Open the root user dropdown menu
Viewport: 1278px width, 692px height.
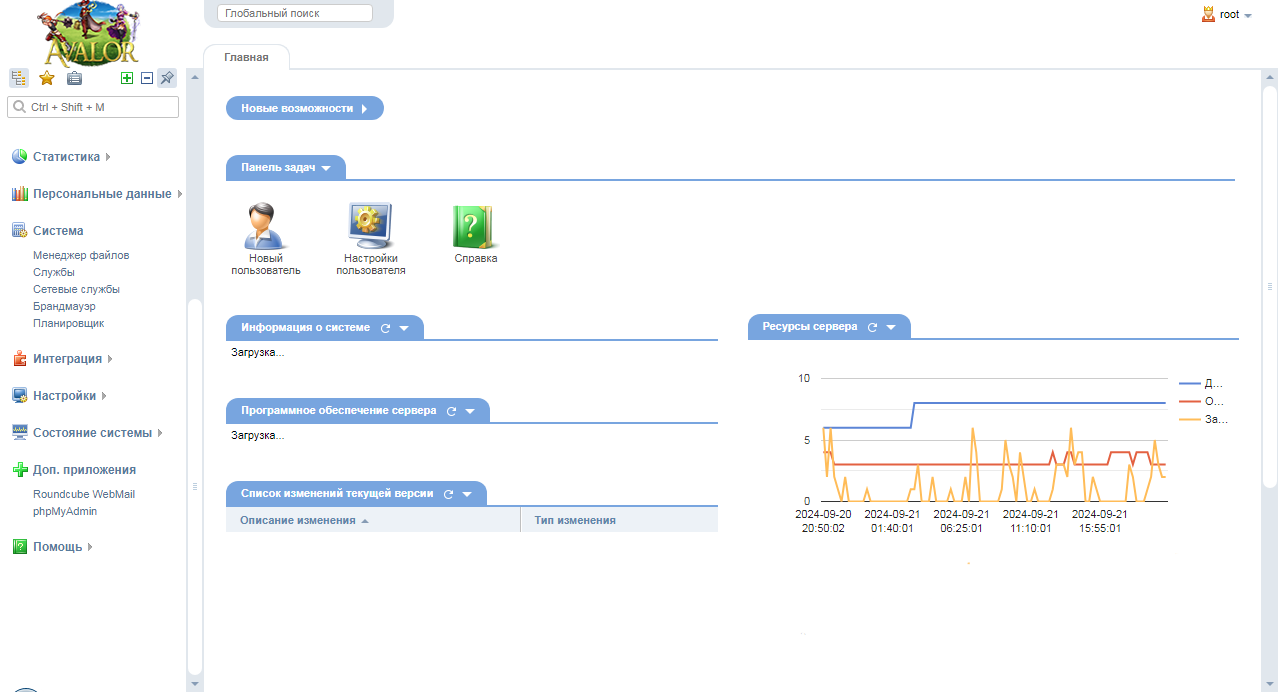1228,15
